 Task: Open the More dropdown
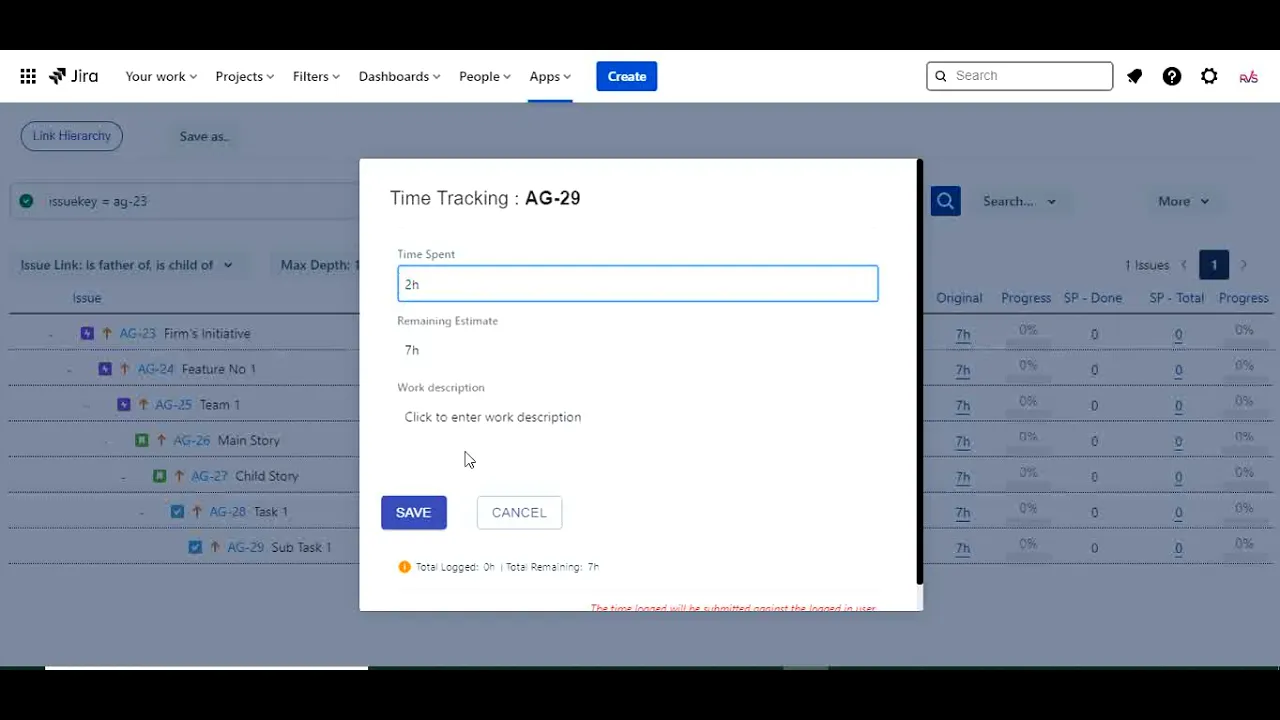point(1183,201)
